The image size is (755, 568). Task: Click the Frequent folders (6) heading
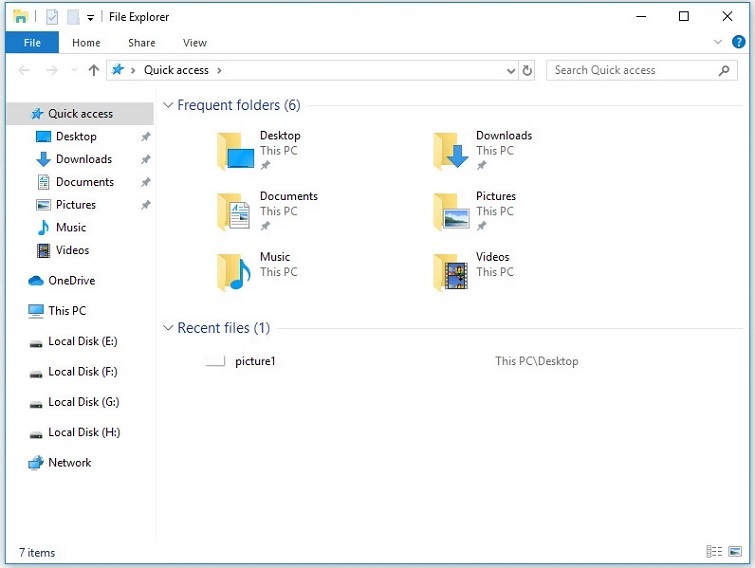coord(239,105)
